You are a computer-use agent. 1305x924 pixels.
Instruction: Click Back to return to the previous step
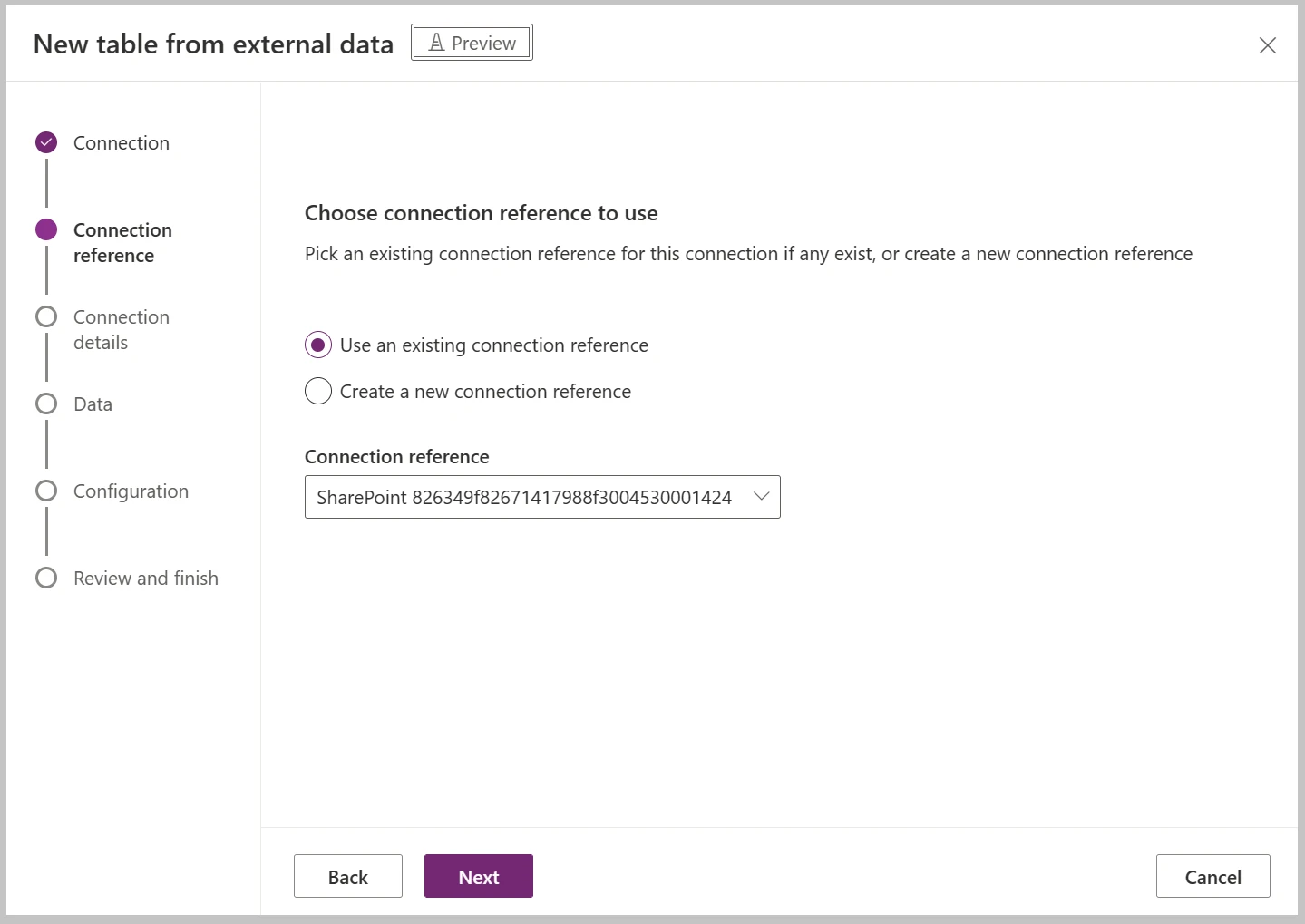click(347, 876)
